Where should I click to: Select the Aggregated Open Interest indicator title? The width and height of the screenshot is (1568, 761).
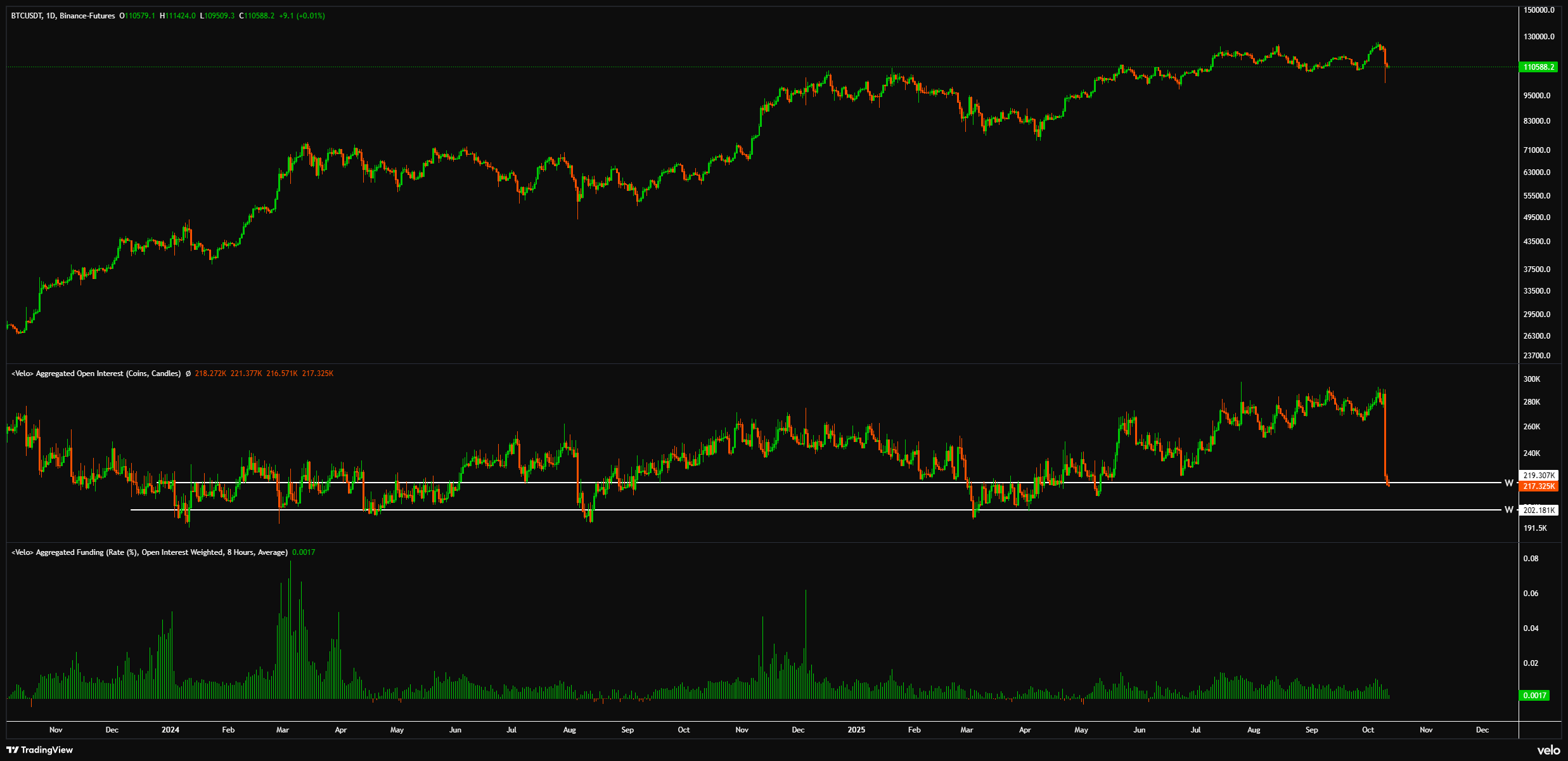pyautogui.click(x=96, y=374)
